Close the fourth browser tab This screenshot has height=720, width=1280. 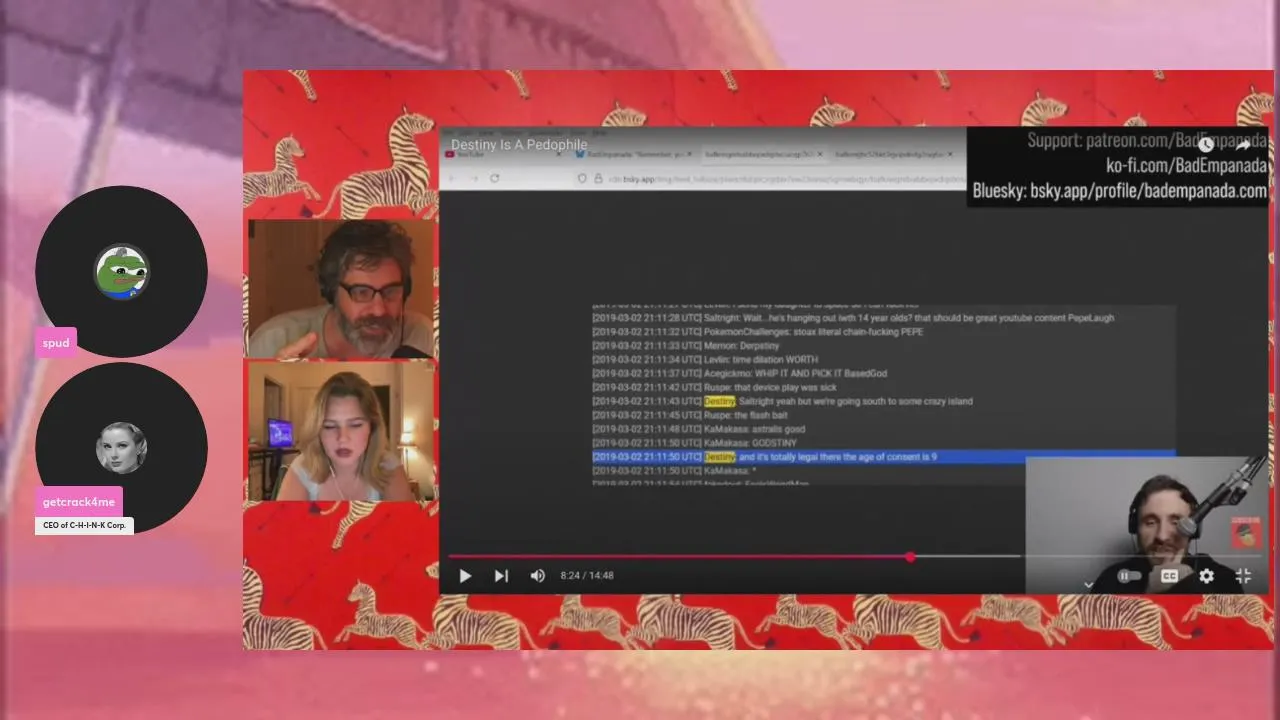(949, 155)
